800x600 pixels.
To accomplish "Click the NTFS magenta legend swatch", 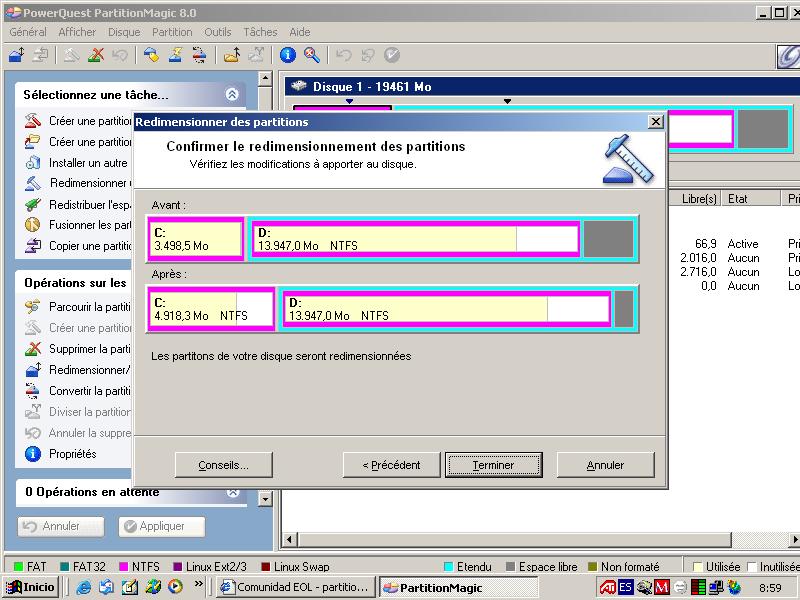I will (123, 566).
